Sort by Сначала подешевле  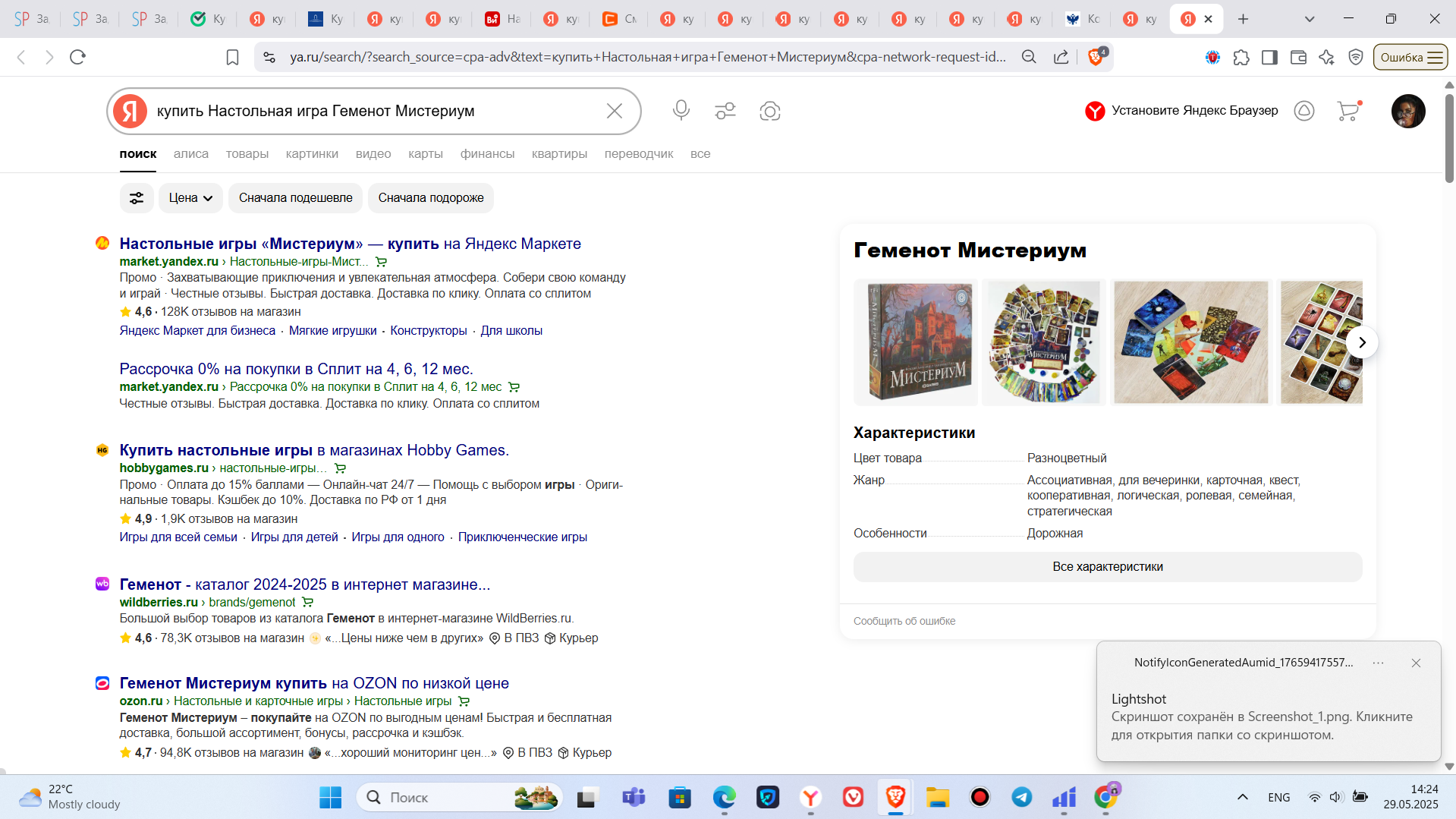(x=296, y=198)
